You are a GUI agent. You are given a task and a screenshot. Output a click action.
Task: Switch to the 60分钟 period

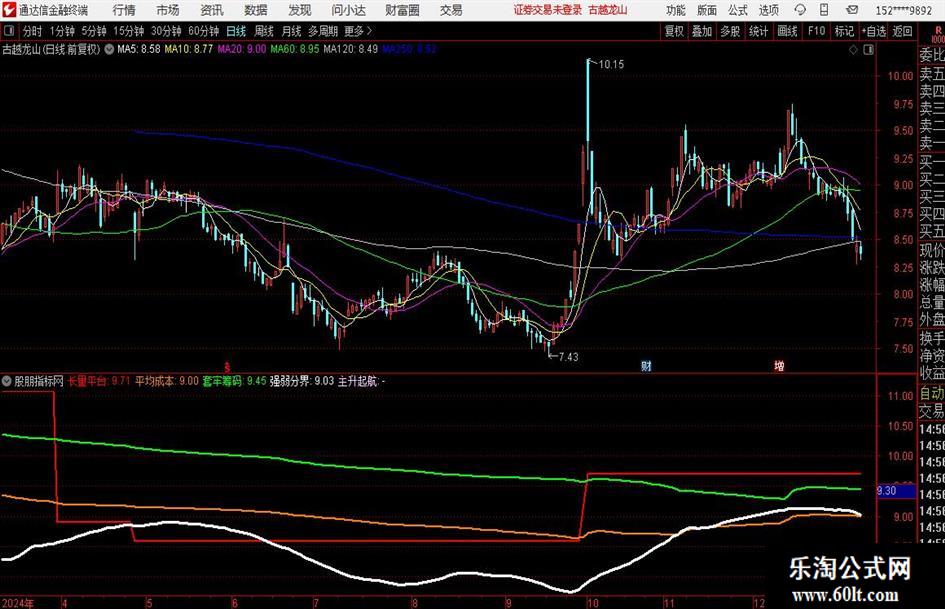(x=204, y=31)
